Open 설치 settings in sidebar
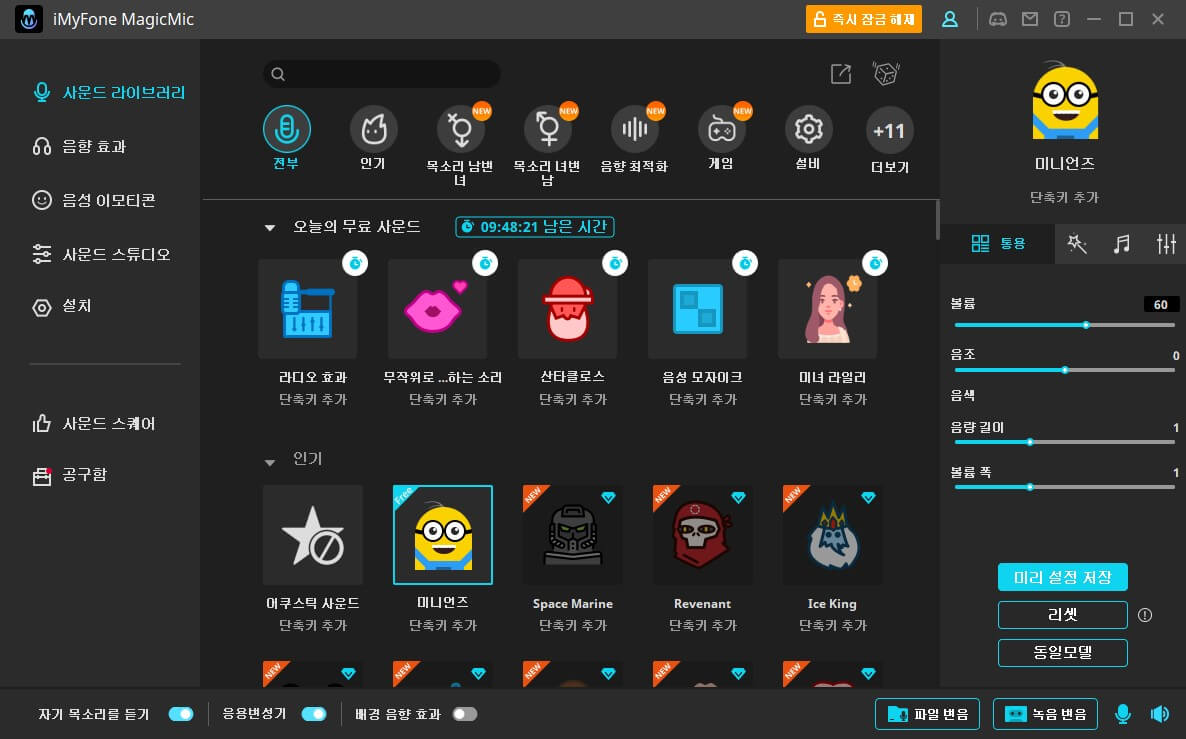 point(61,306)
